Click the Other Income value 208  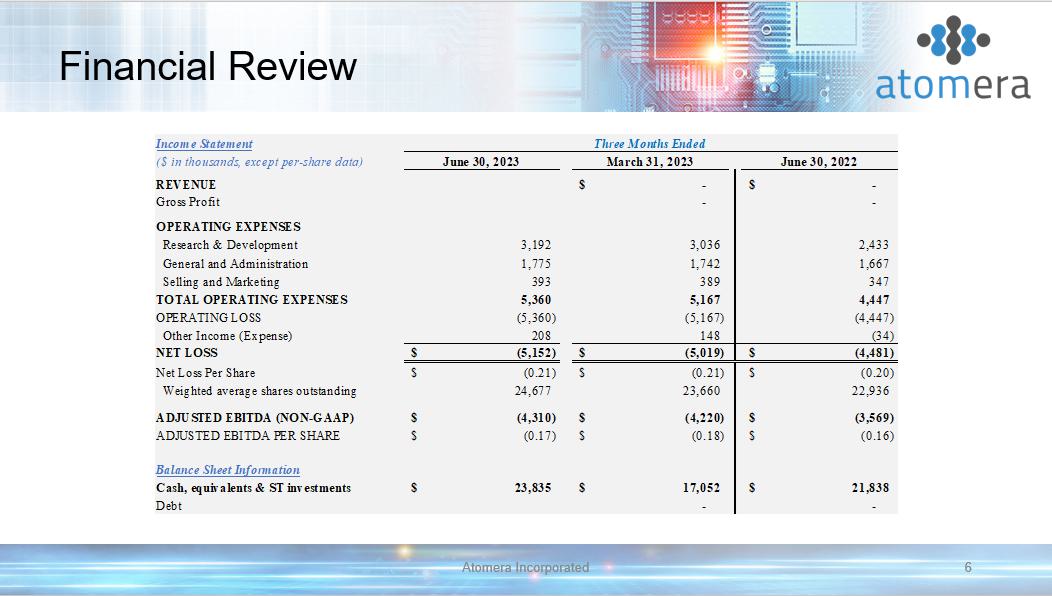(x=541, y=336)
